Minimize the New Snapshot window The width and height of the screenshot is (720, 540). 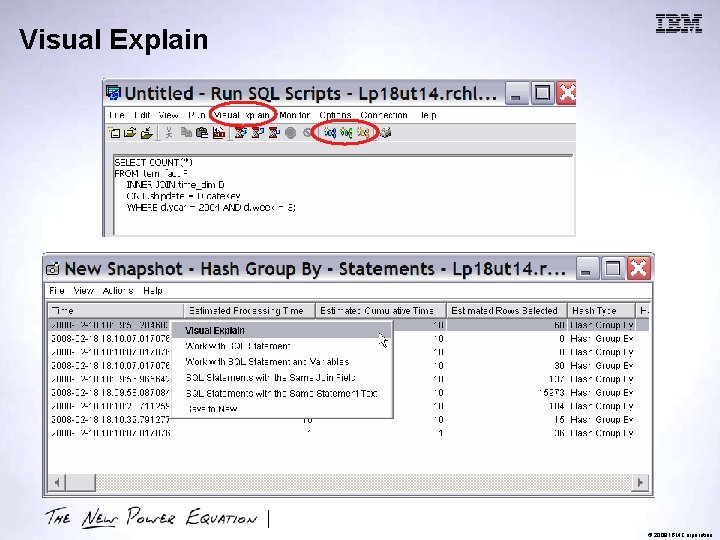[x=587, y=268]
